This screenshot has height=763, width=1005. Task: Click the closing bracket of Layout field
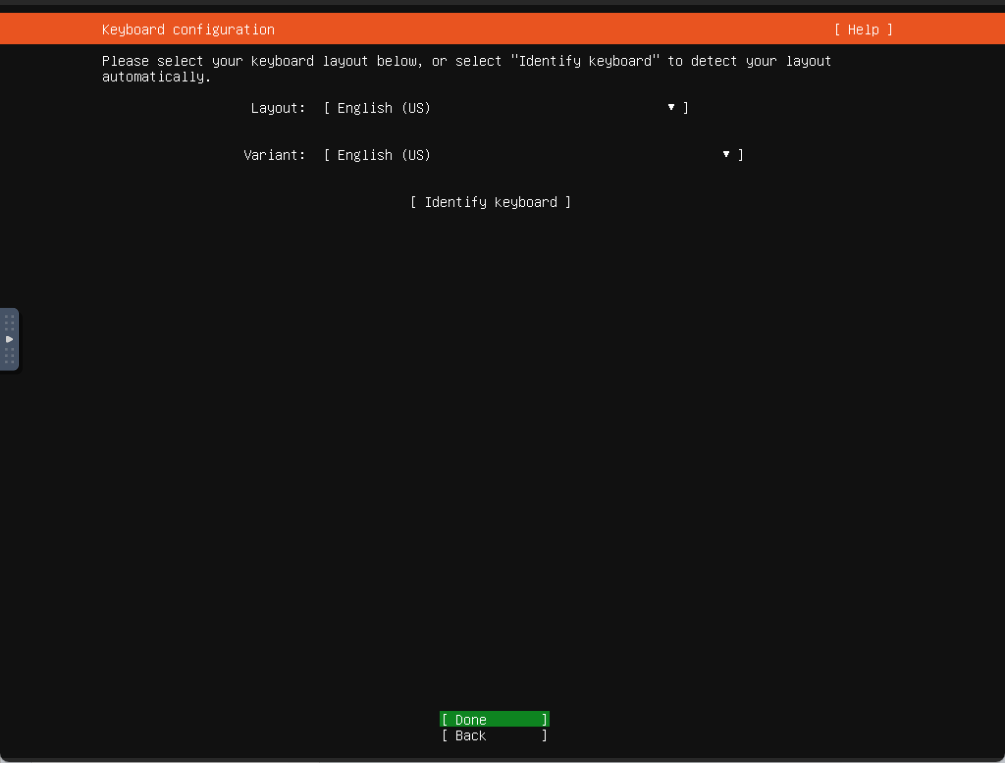click(685, 108)
